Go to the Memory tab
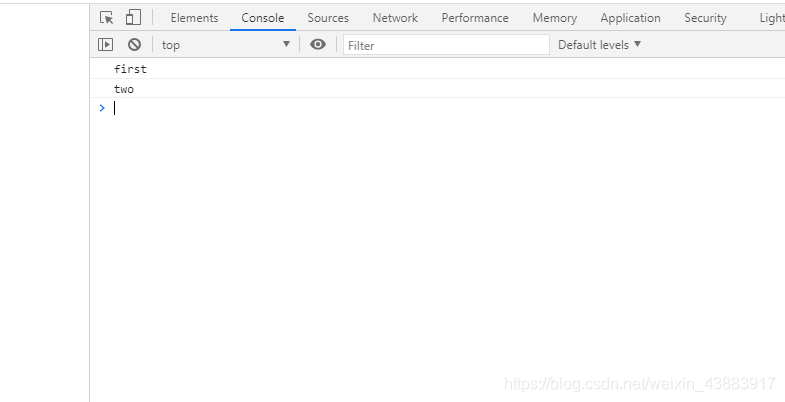The height and width of the screenshot is (402, 785). pos(555,18)
